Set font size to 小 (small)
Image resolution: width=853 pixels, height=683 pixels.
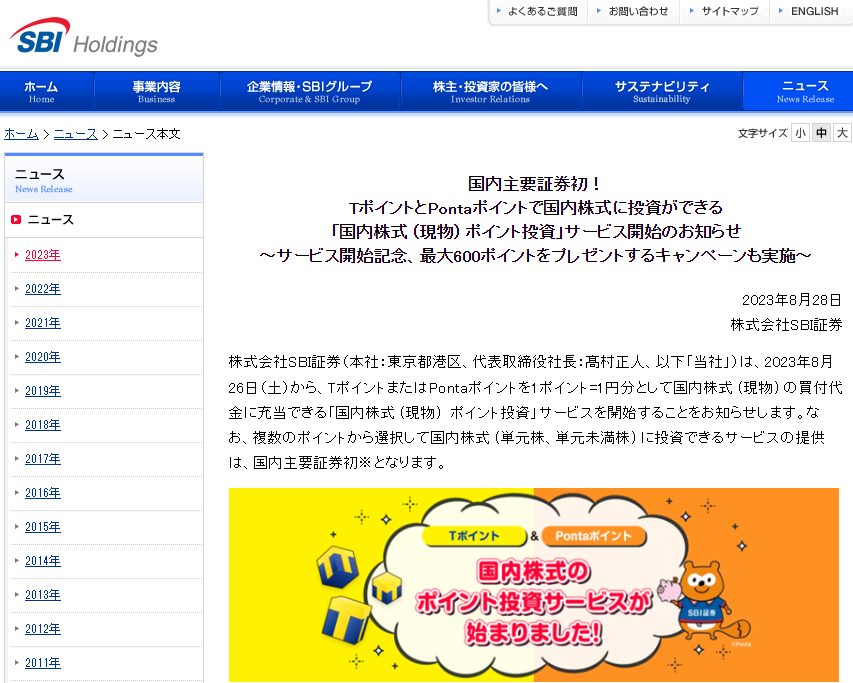[800, 133]
